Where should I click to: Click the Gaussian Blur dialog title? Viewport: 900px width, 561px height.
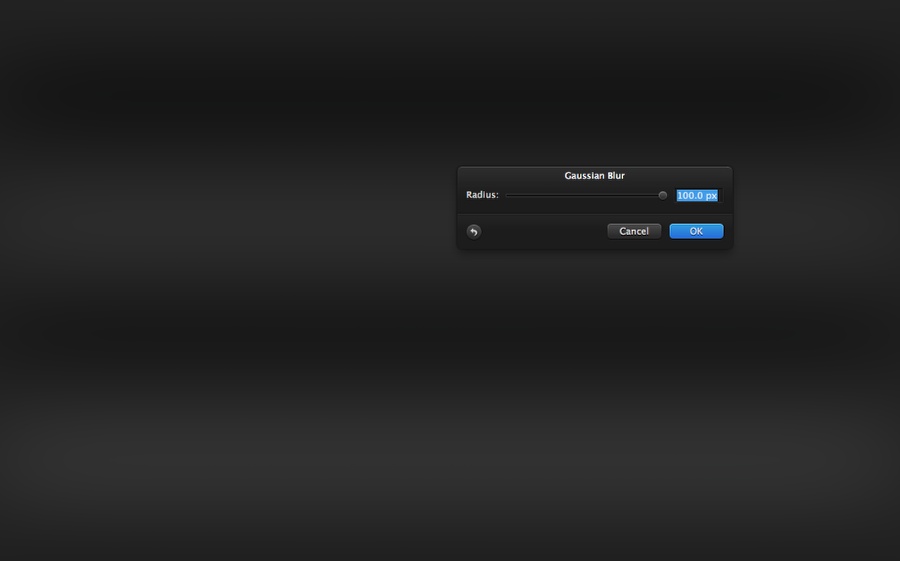595,176
